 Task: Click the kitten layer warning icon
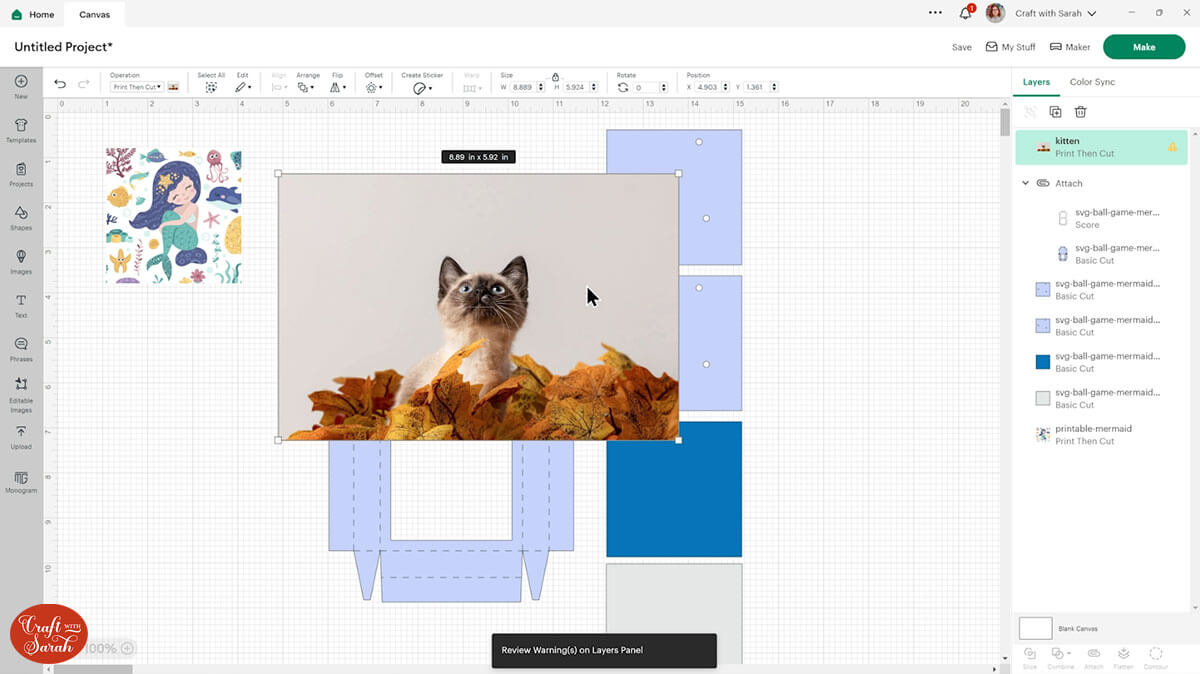tap(1172, 147)
